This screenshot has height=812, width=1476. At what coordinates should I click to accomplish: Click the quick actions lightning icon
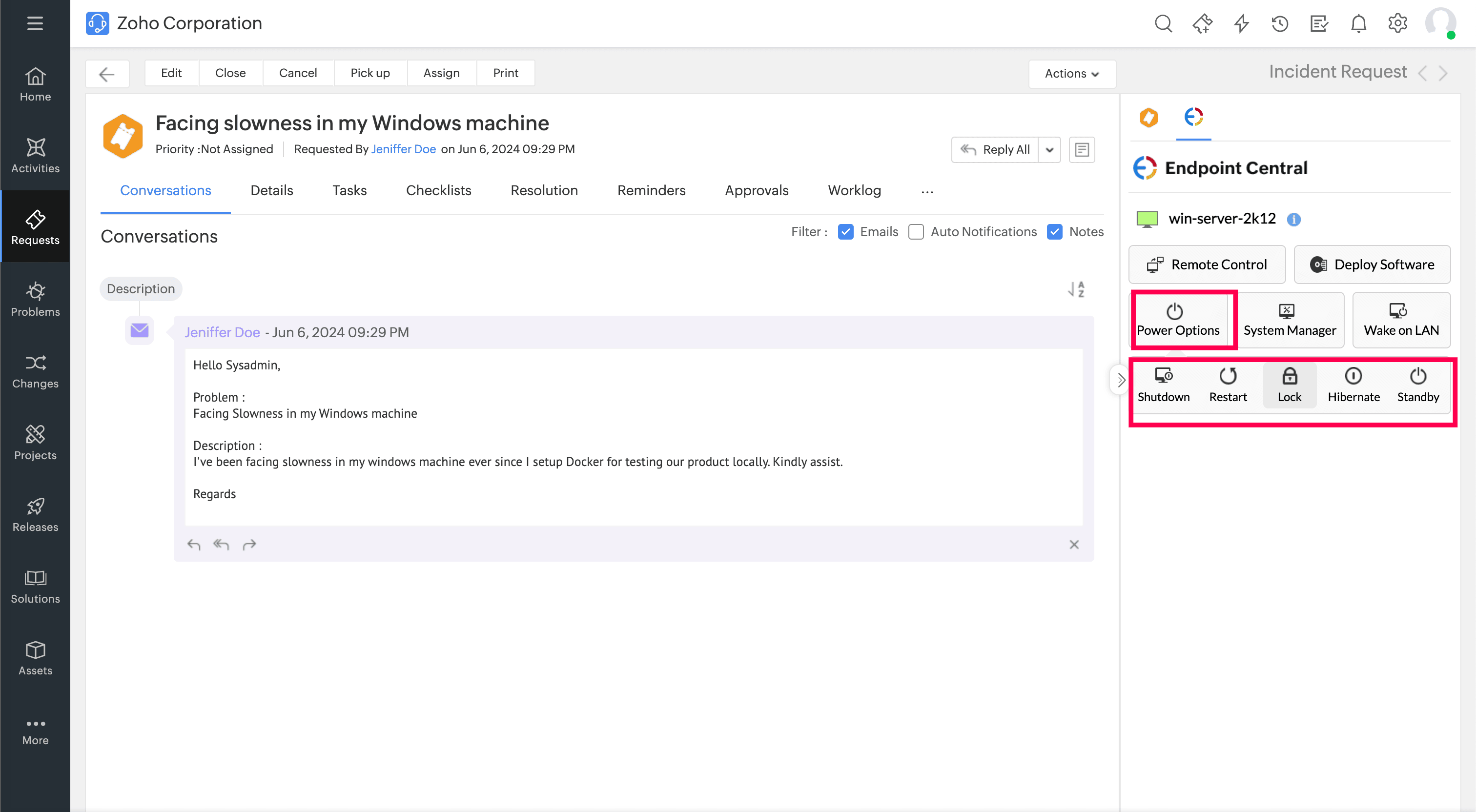point(1241,23)
